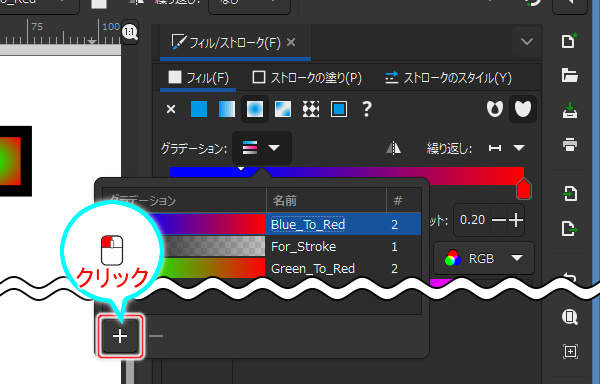
Task: Close the フィル/ストローク(F) dialog tab
Action: 291,42
